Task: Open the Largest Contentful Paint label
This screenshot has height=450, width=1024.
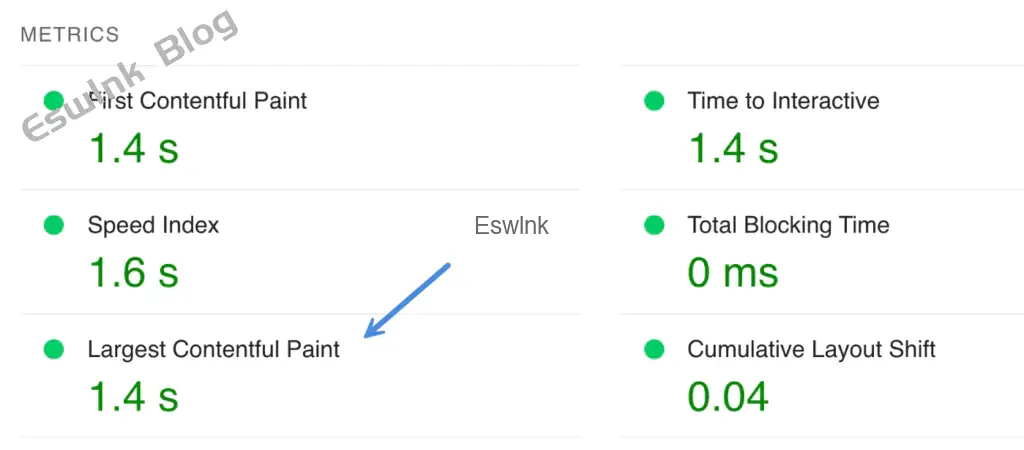Action: [x=214, y=349]
